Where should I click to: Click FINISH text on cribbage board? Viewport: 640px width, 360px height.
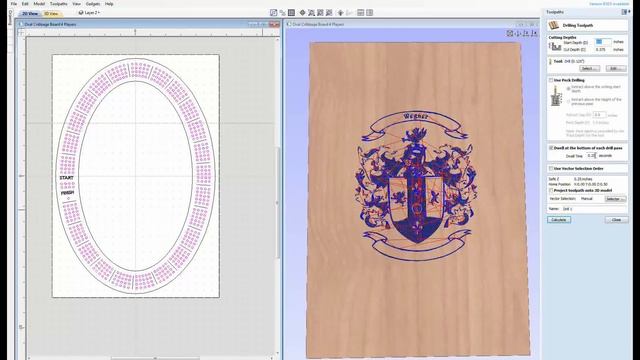pos(67,193)
